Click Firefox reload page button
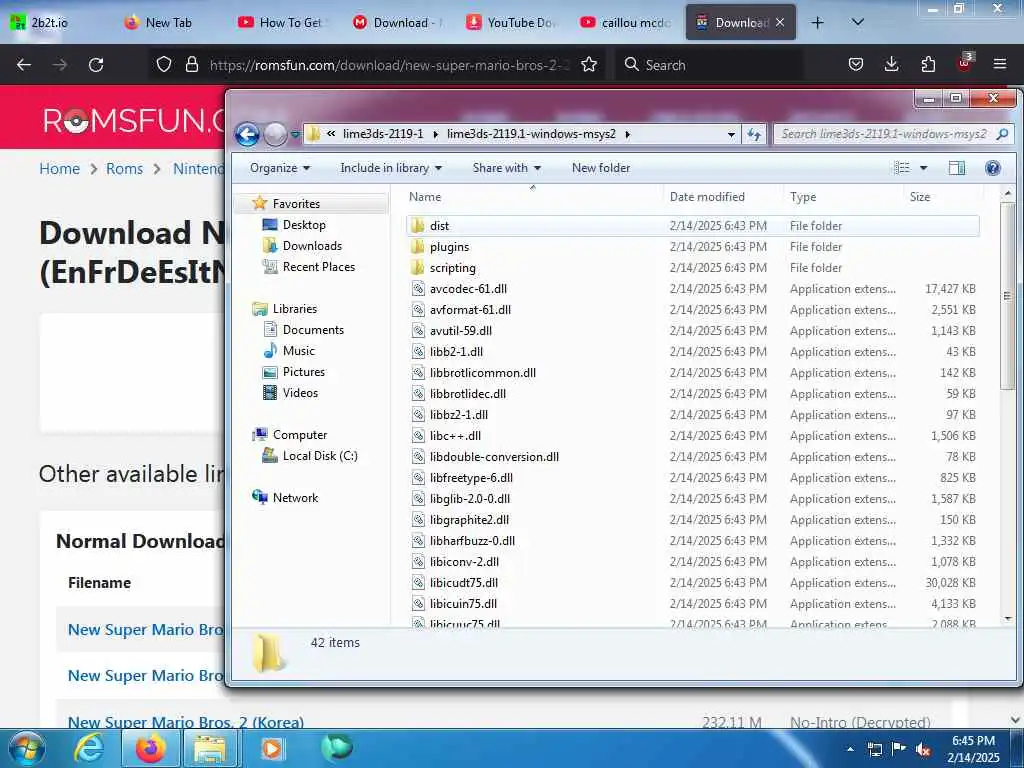 pyautogui.click(x=96, y=65)
